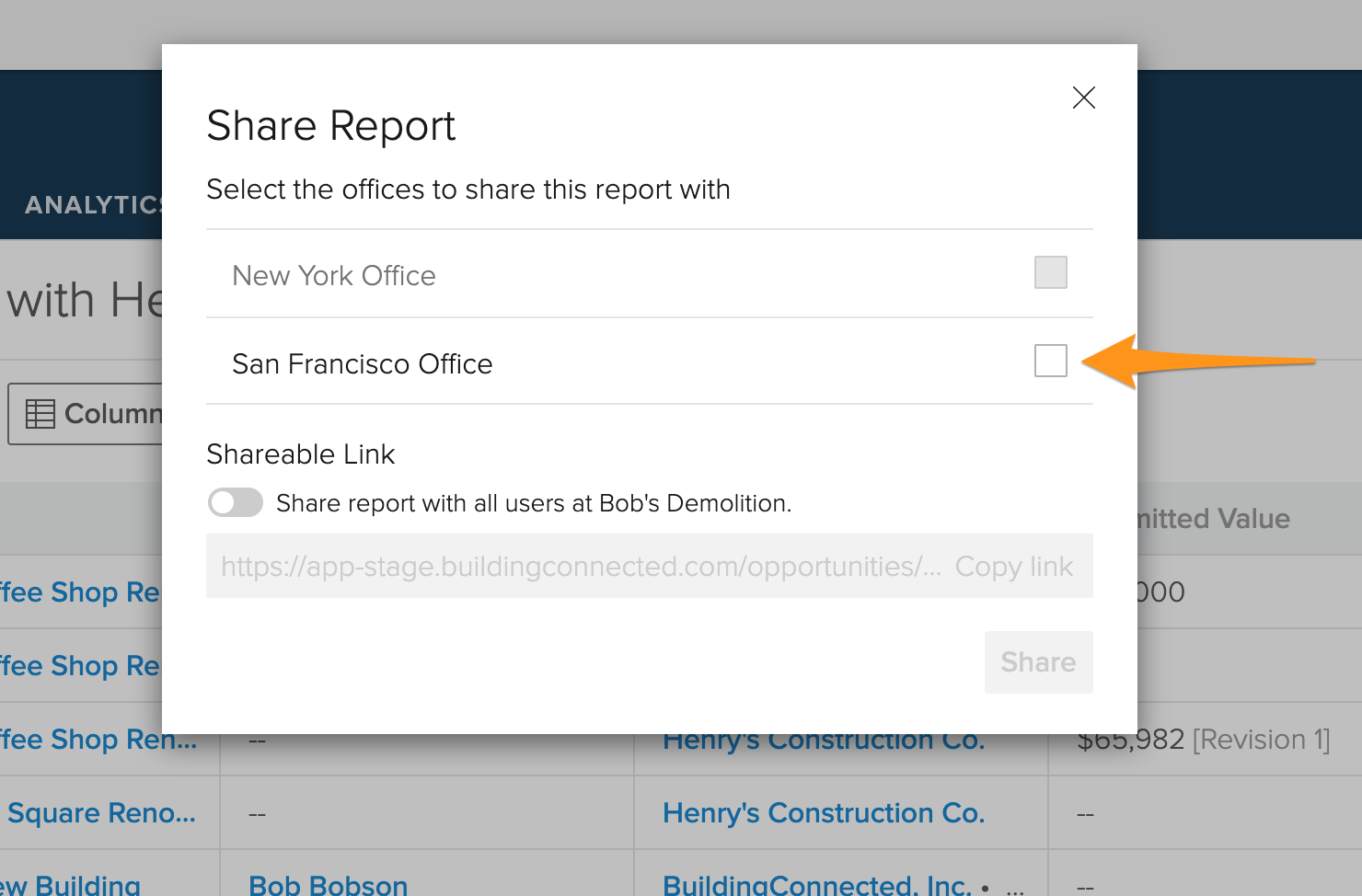
Task: Open the topmost Coffee Shop project link
Action: point(80,592)
